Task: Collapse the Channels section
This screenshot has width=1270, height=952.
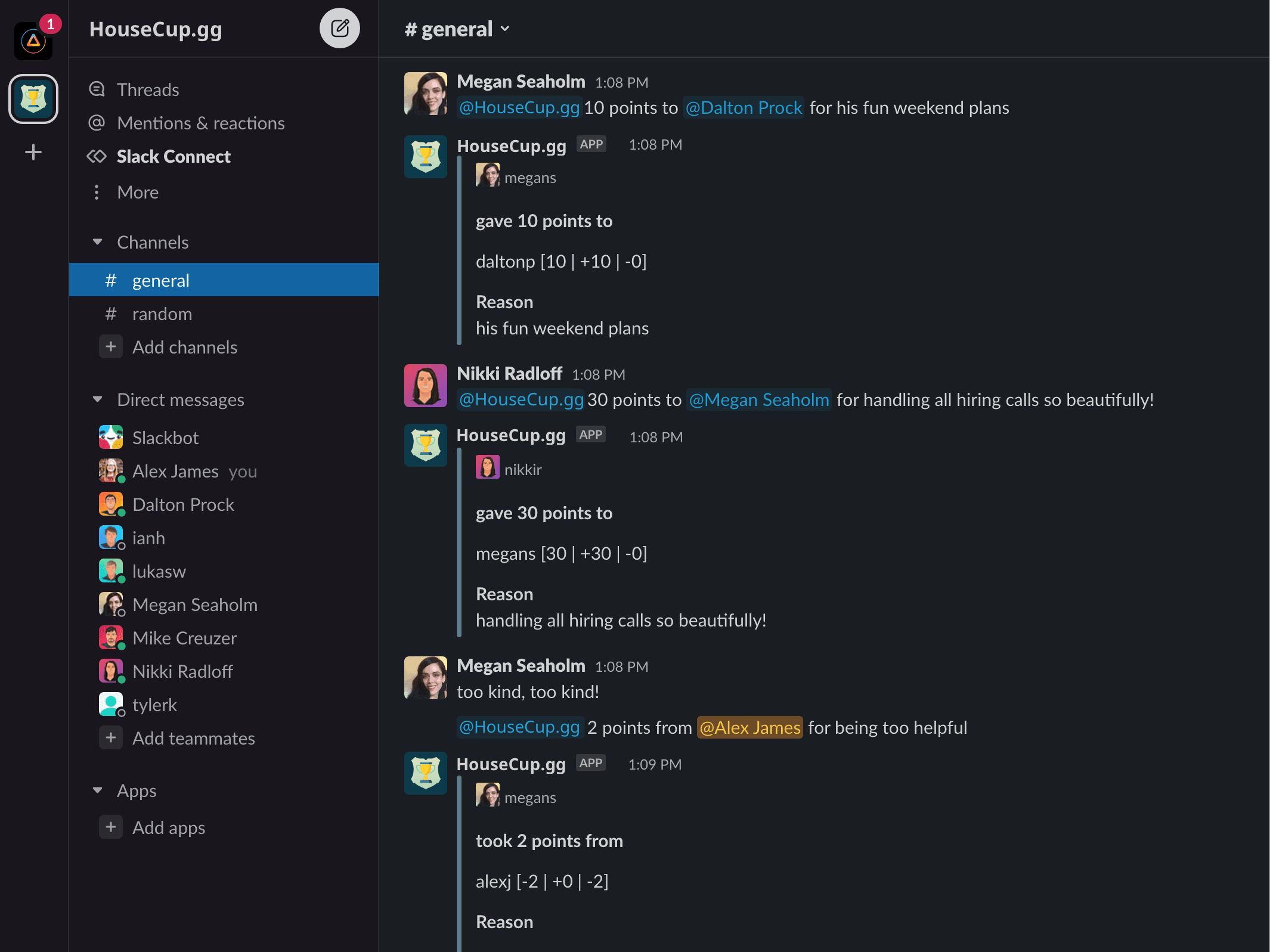Action: [x=98, y=242]
